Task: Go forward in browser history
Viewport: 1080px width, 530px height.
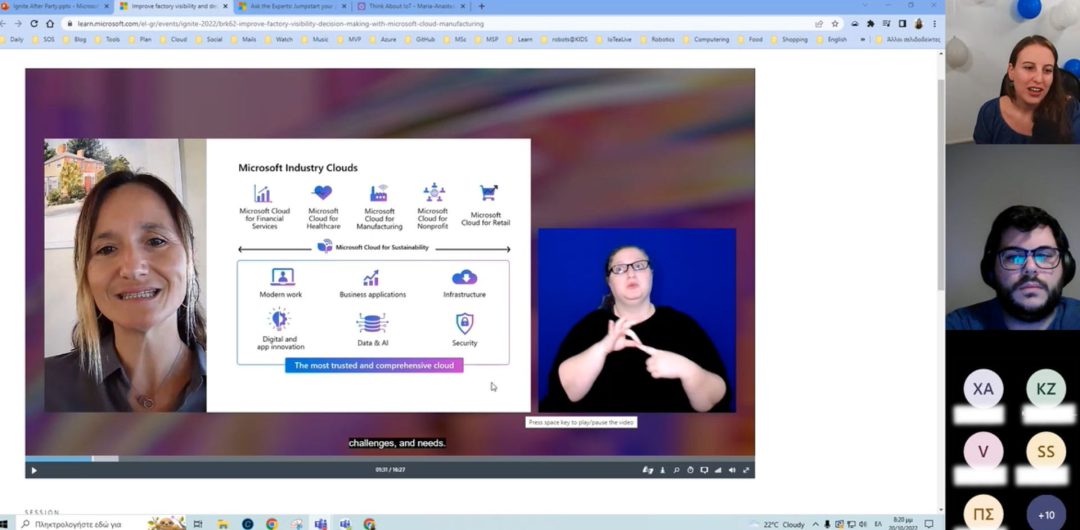Action: pos(18,23)
